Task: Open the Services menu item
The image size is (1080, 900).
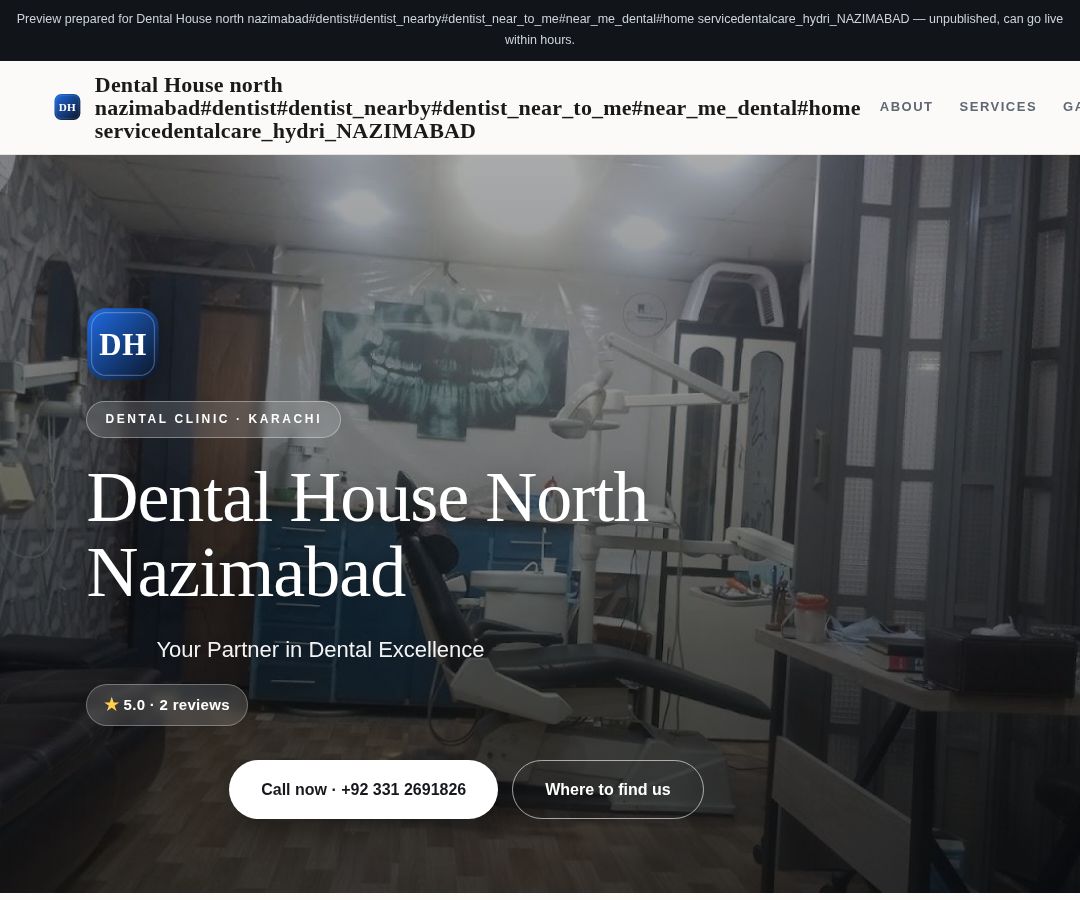Action: pyautogui.click(x=997, y=107)
